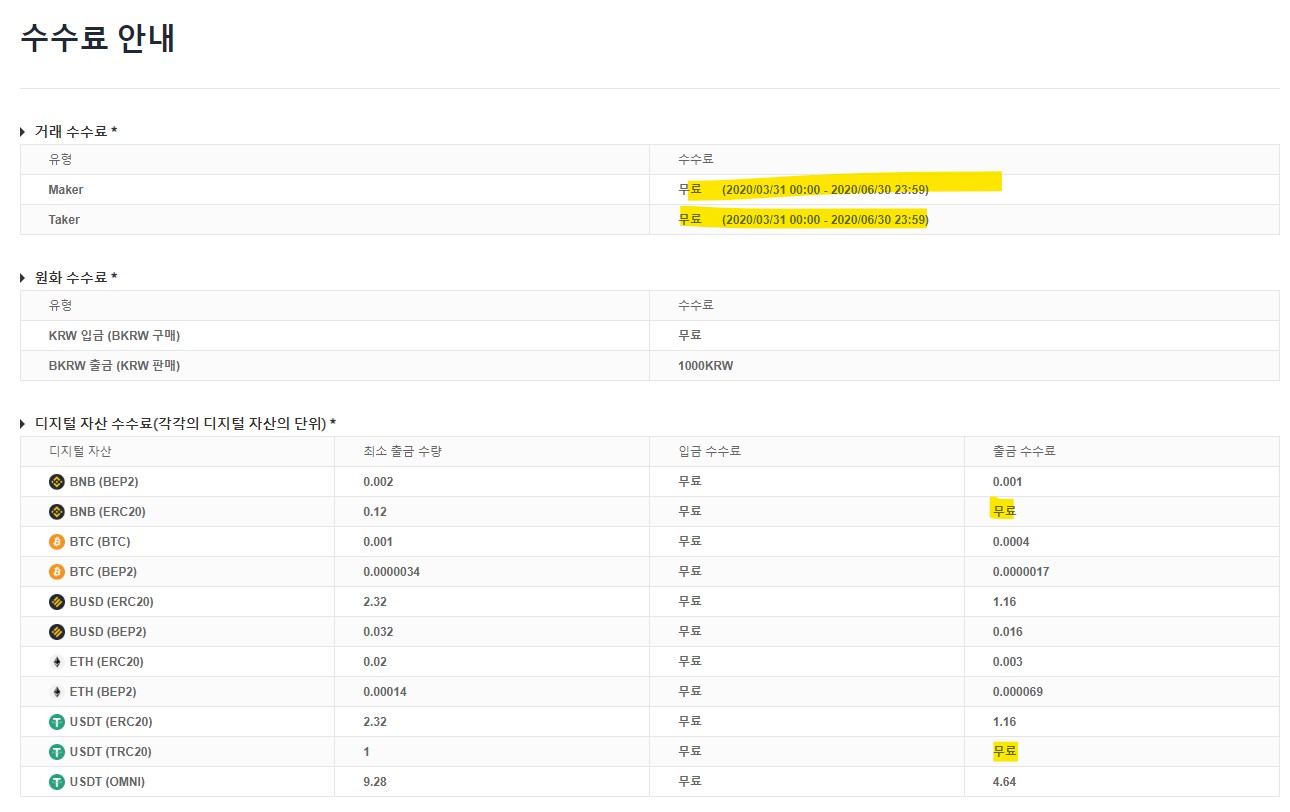Screen dimensions: 1290x812
Task: Click the BNB (ERC20) asset name
Action: (x=107, y=511)
